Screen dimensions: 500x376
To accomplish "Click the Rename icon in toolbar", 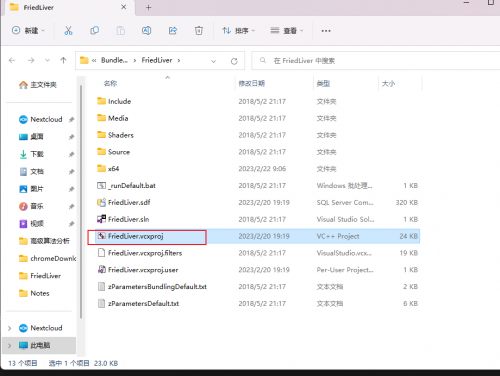I will pos(146,31).
